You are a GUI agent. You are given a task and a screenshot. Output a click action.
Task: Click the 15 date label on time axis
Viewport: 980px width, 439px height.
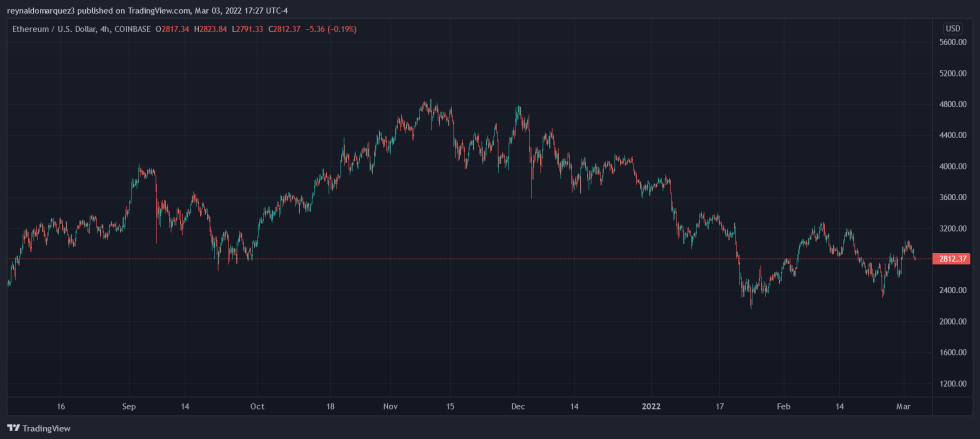point(450,406)
